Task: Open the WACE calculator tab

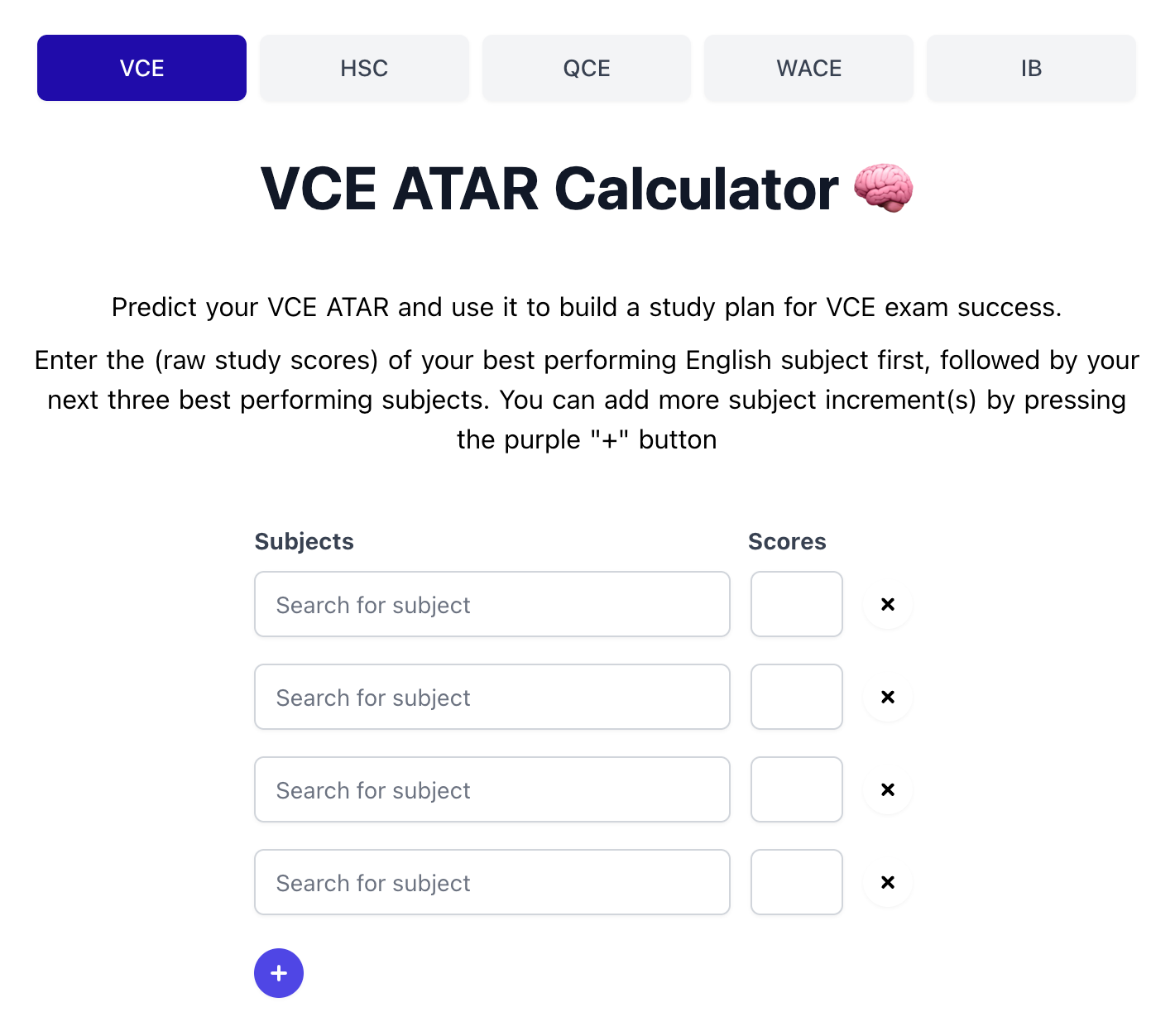Action: point(808,68)
